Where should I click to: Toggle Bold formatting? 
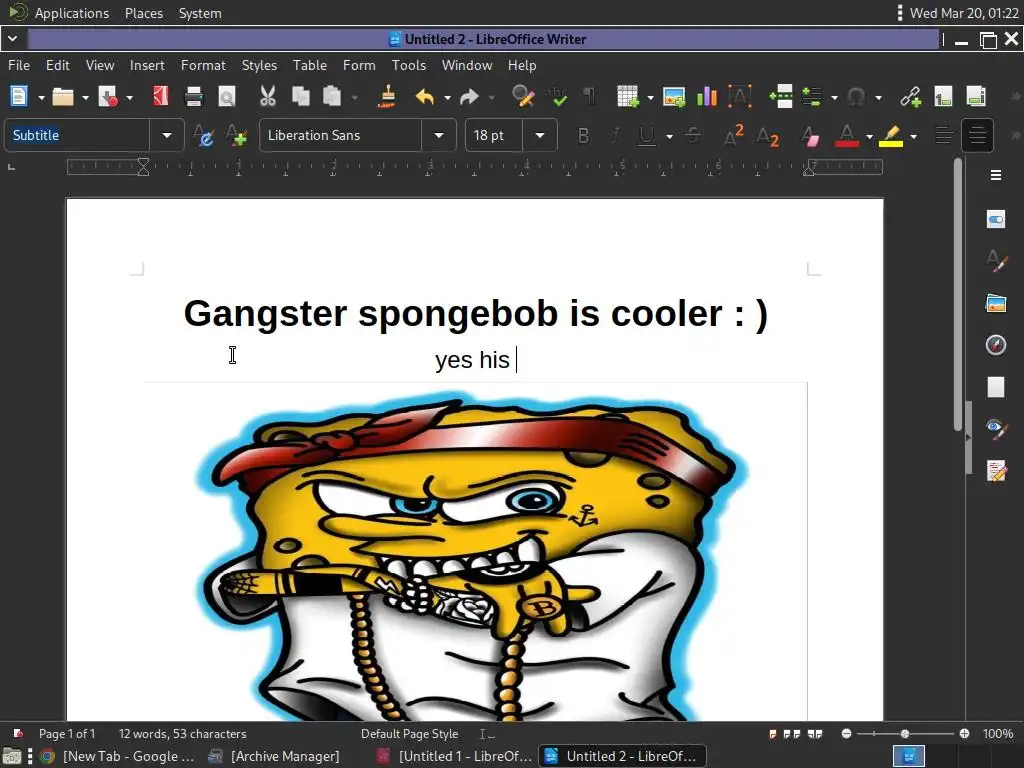583,136
